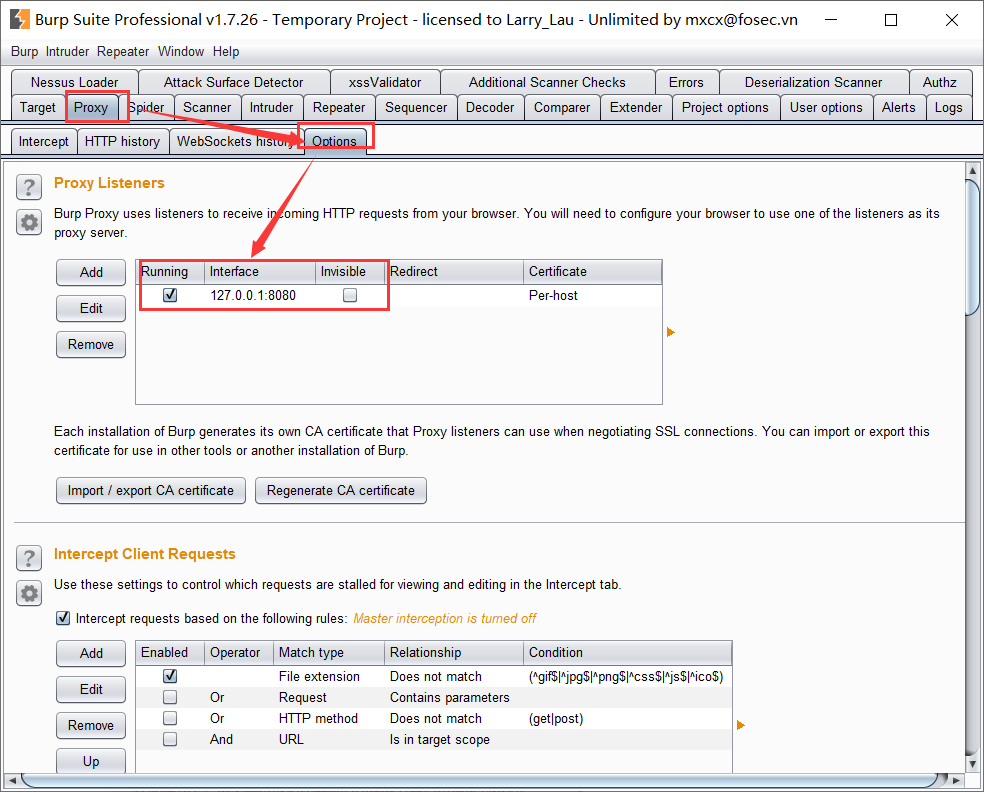
Task: Open the User options tab
Action: 826,107
